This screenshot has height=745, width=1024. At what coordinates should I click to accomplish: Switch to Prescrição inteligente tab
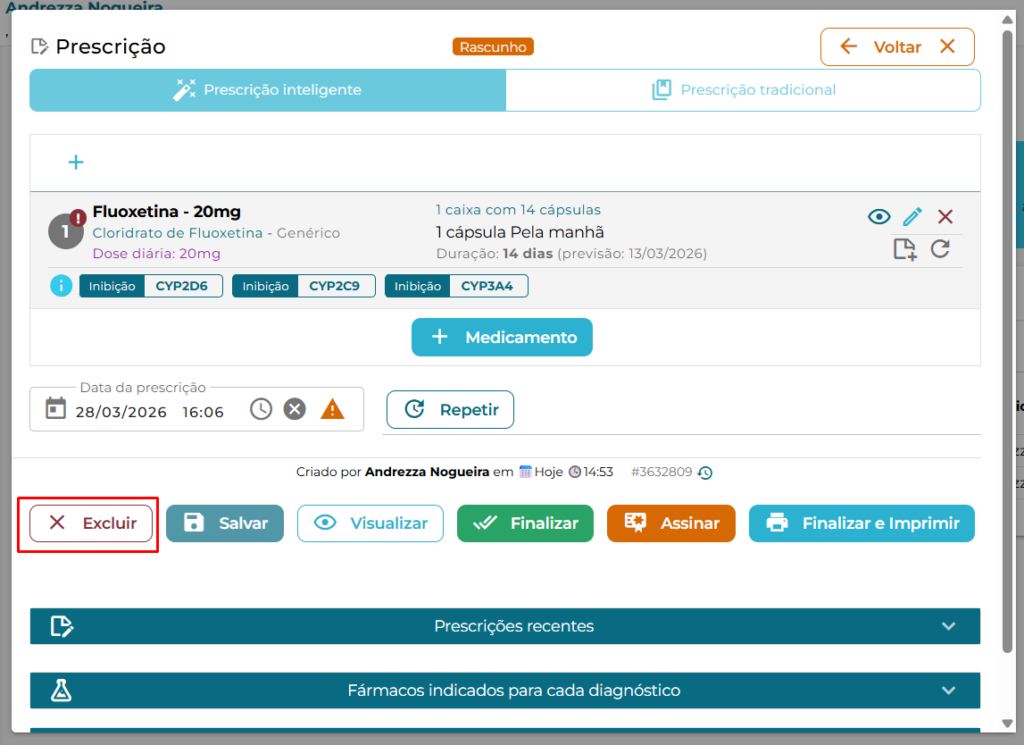268,90
